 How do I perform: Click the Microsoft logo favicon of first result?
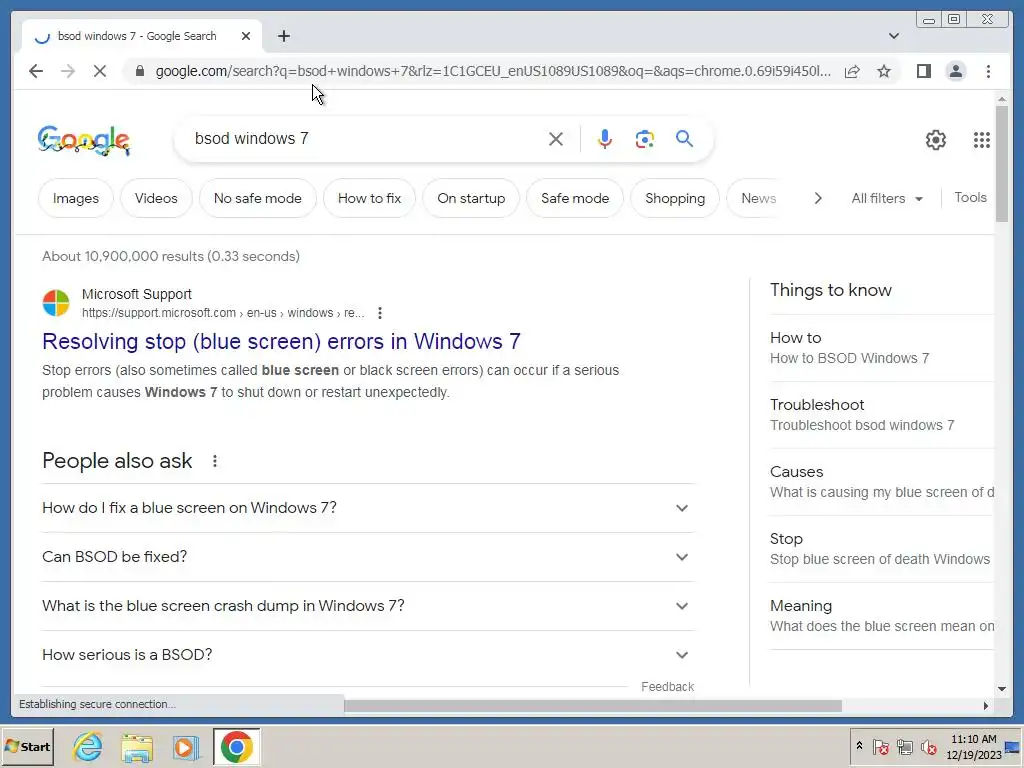coord(56,303)
